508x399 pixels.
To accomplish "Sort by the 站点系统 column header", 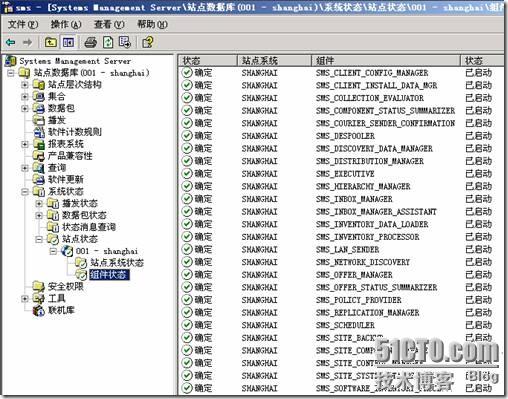I will [274, 61].
